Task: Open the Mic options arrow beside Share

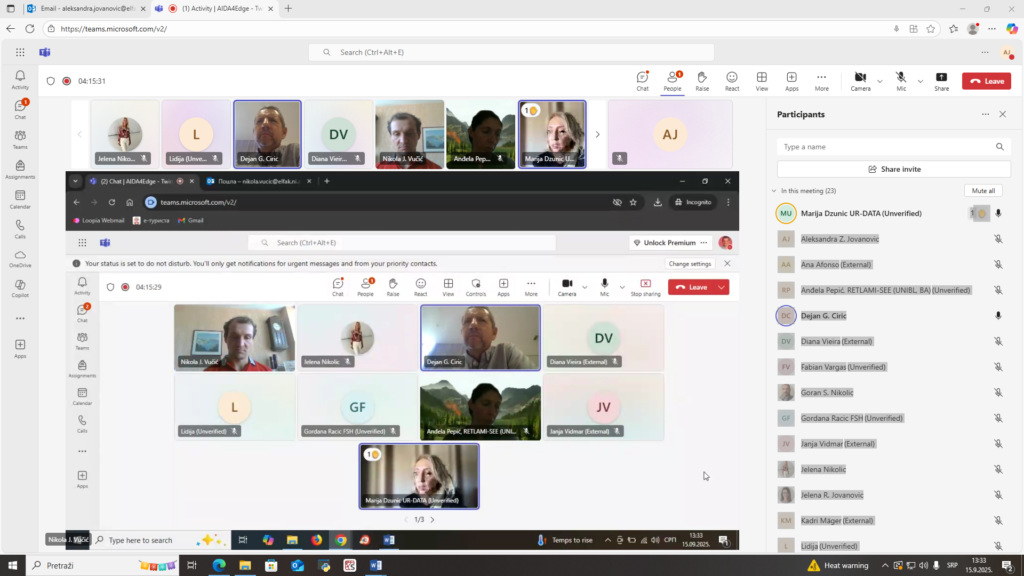Action: pyautogui.click(x=917, y=81)
